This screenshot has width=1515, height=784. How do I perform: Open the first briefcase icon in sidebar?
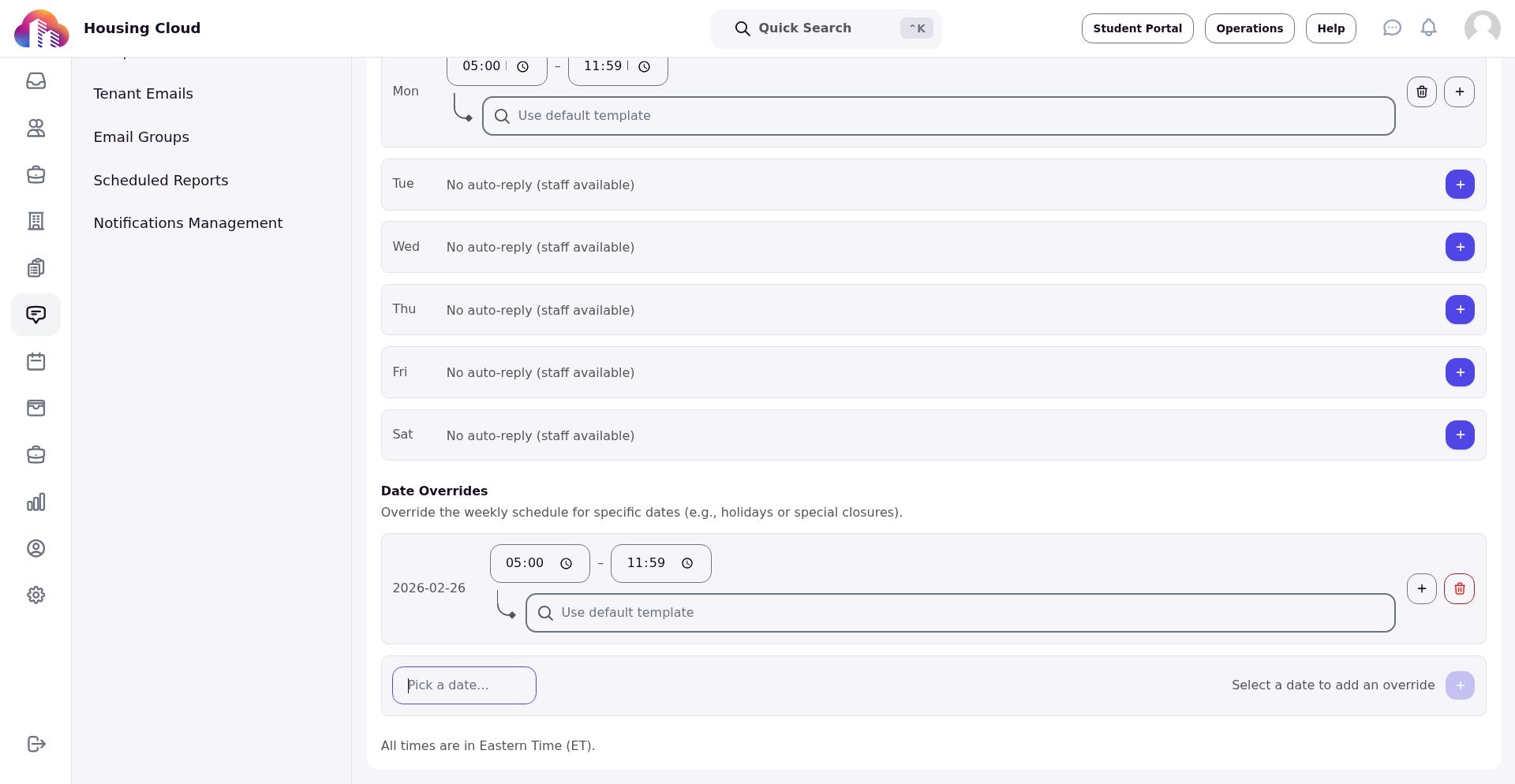click(x=36, y=174)
